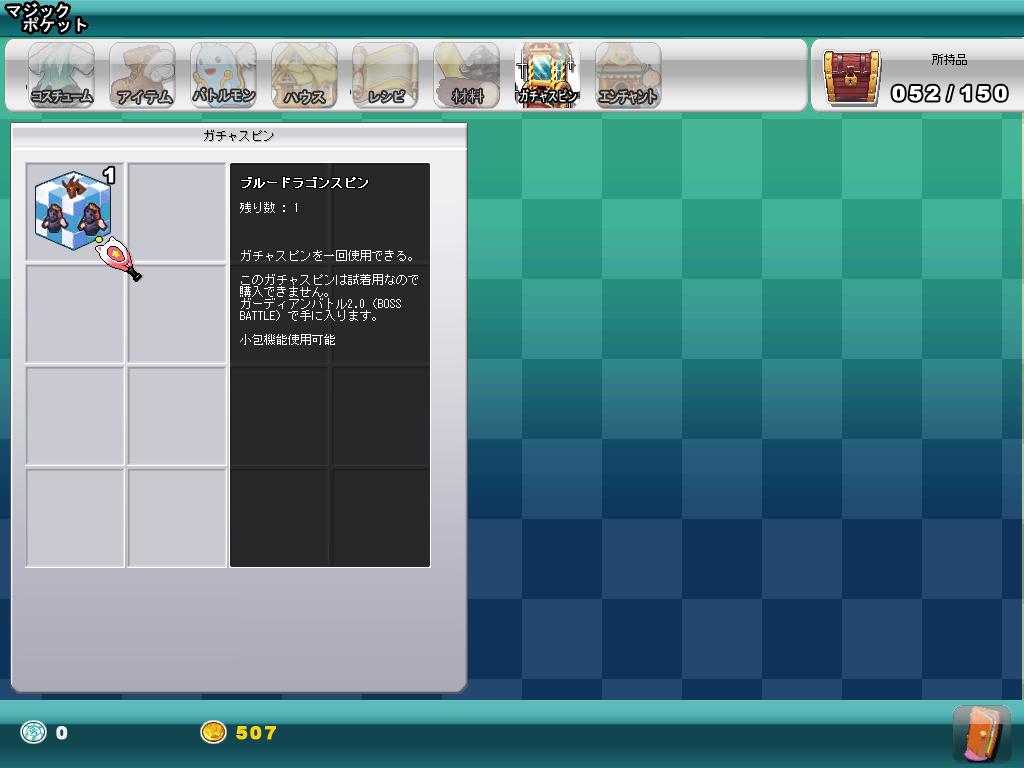This screenshot has width=1024, height=768.
Task: Click the gold coin currency icon
Action: (x=213, y=733)
